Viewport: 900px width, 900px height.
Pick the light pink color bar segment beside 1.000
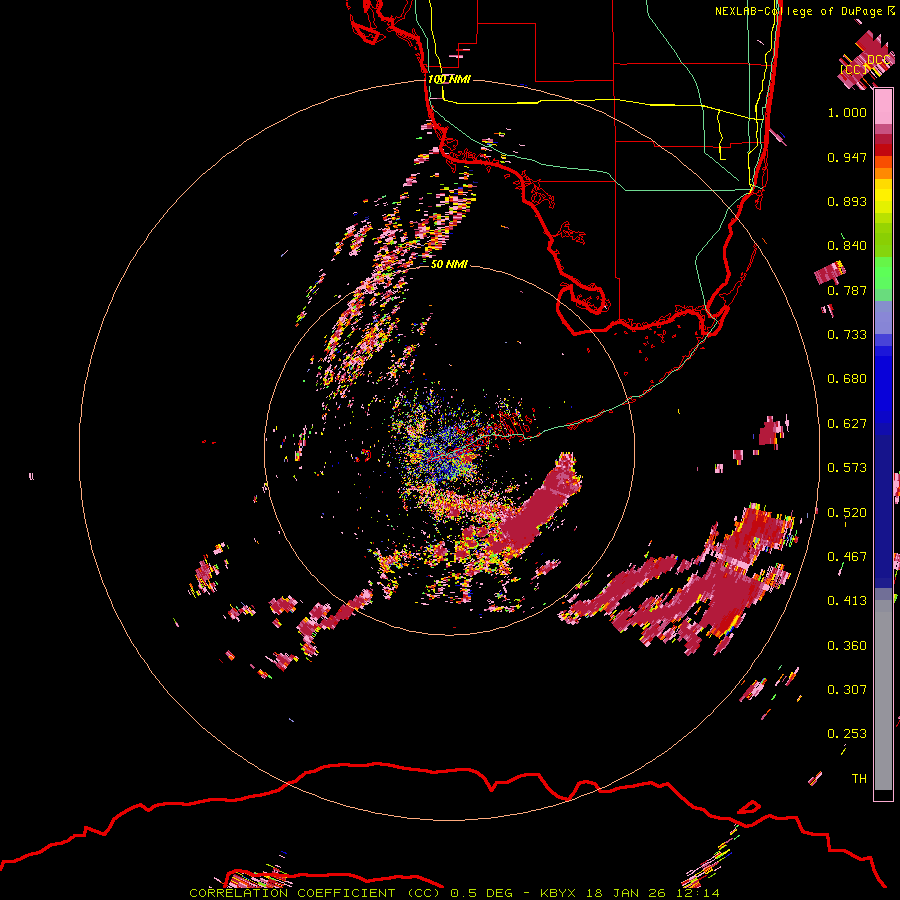[x=883, y=107]
